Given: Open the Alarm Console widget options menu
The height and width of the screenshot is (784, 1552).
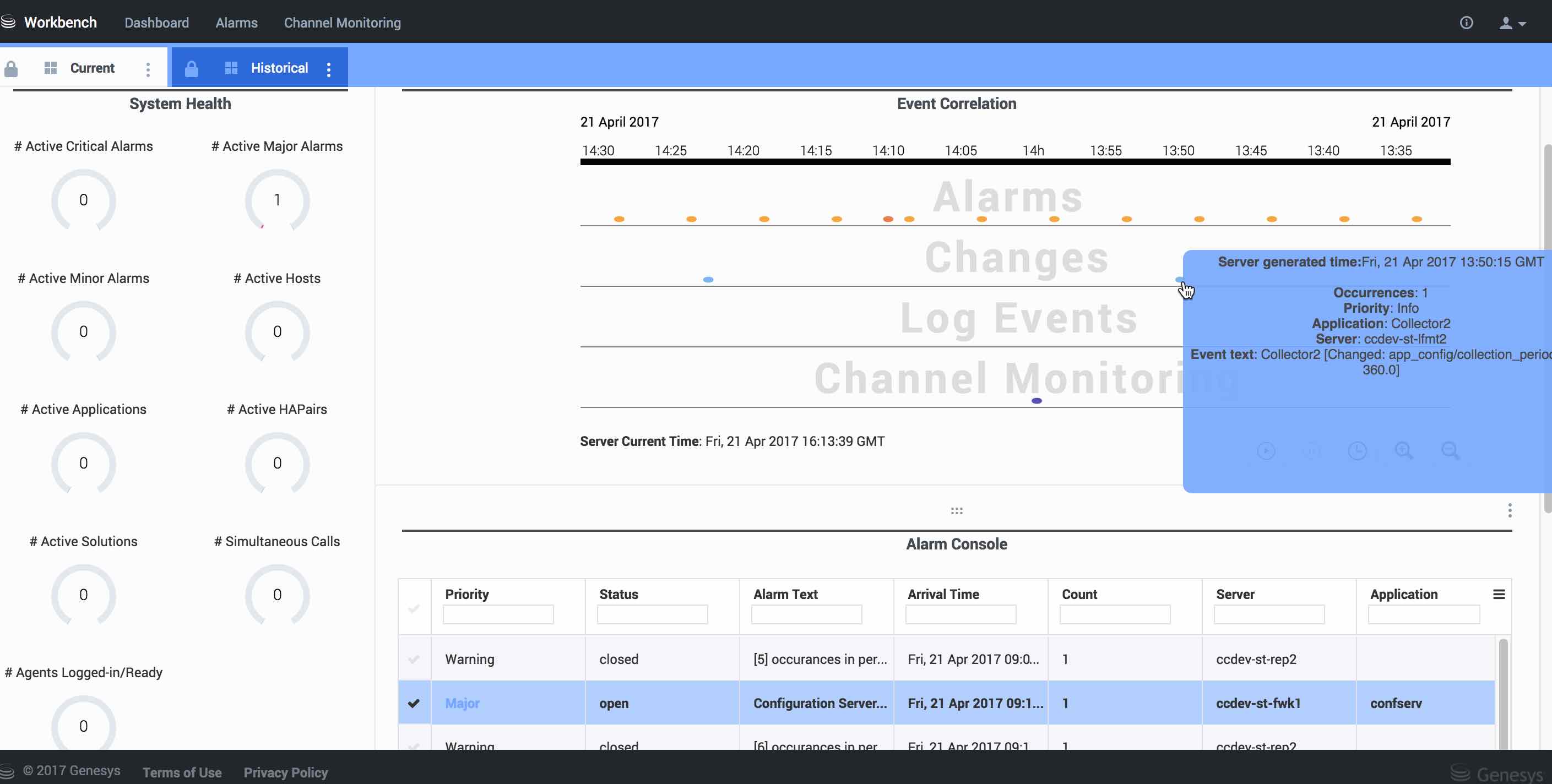Looking at the screenshot, I should (1509, 510).
